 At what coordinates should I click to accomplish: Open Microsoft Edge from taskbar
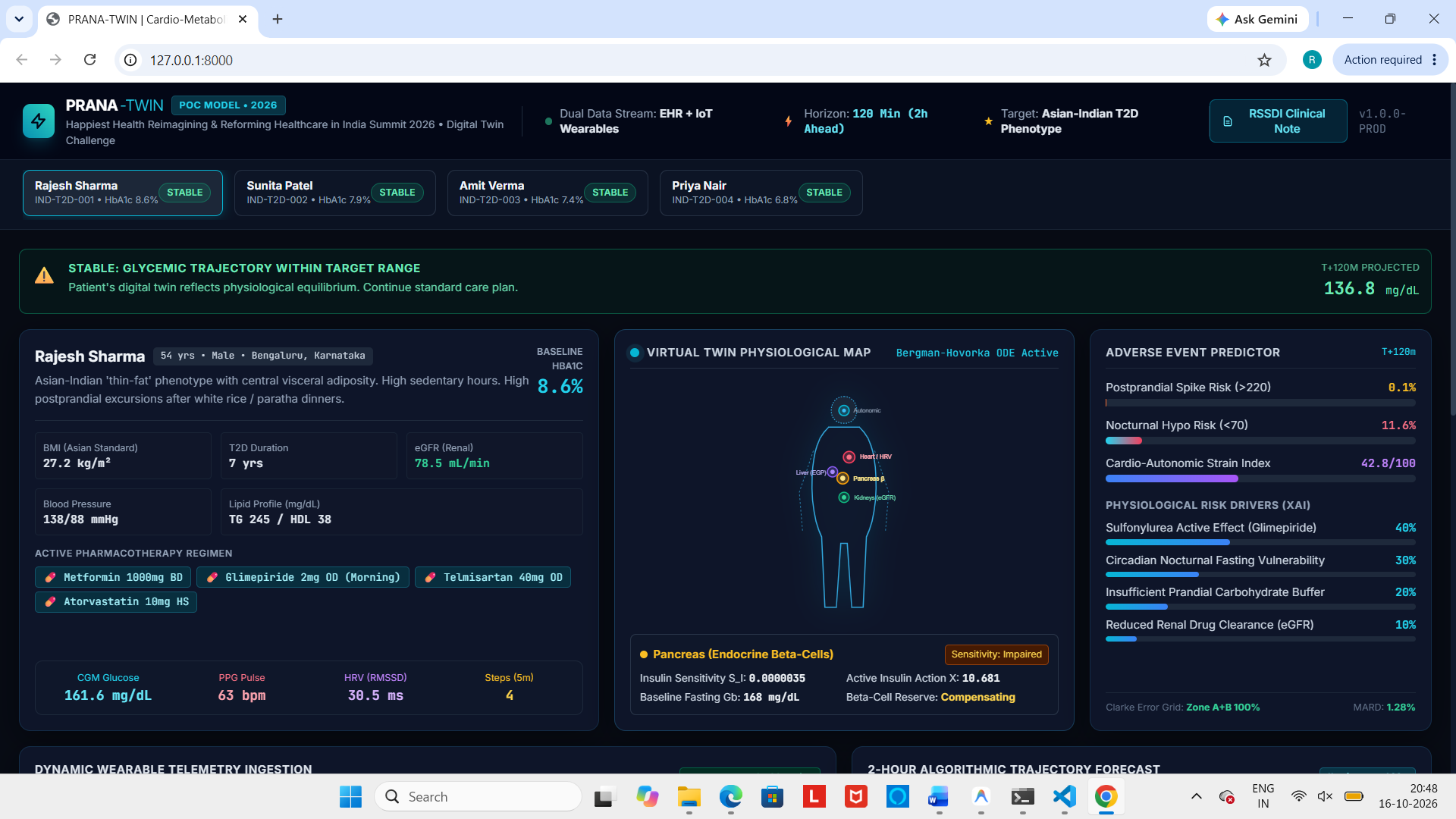coord(730,796)
